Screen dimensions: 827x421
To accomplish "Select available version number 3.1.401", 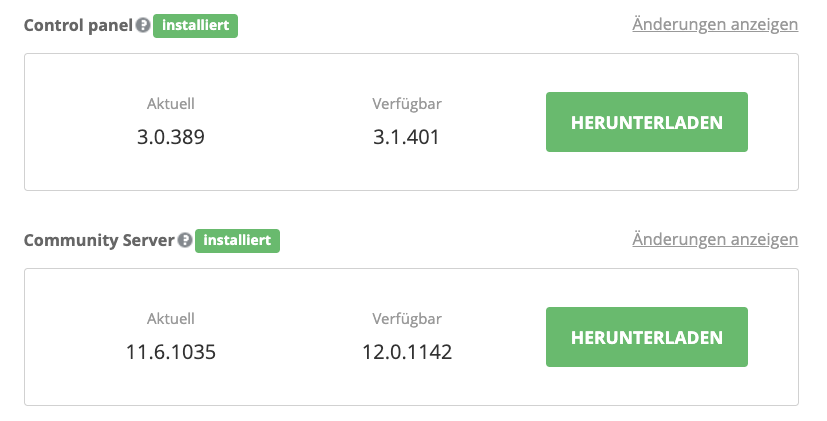I will click(x=406, y=137).
